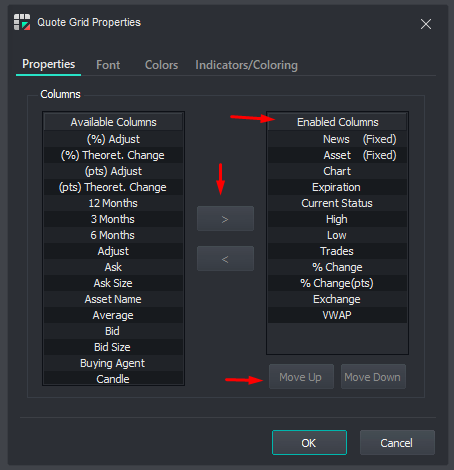
Task: Click the Quote Grid app icon
Action: click(x=22, y=22)
